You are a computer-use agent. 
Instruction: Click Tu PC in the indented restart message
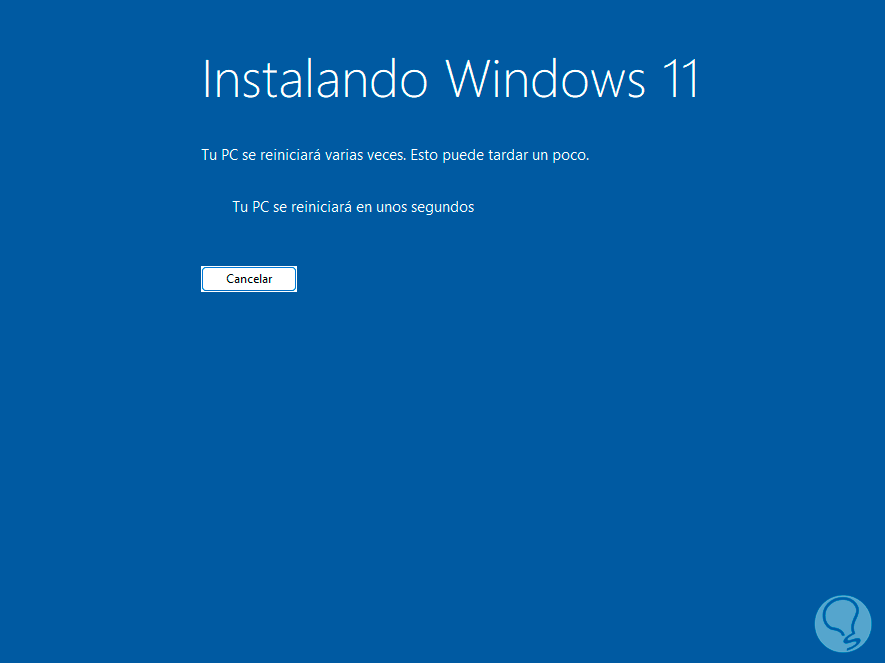pyautogui.click(x=251, y=207)
